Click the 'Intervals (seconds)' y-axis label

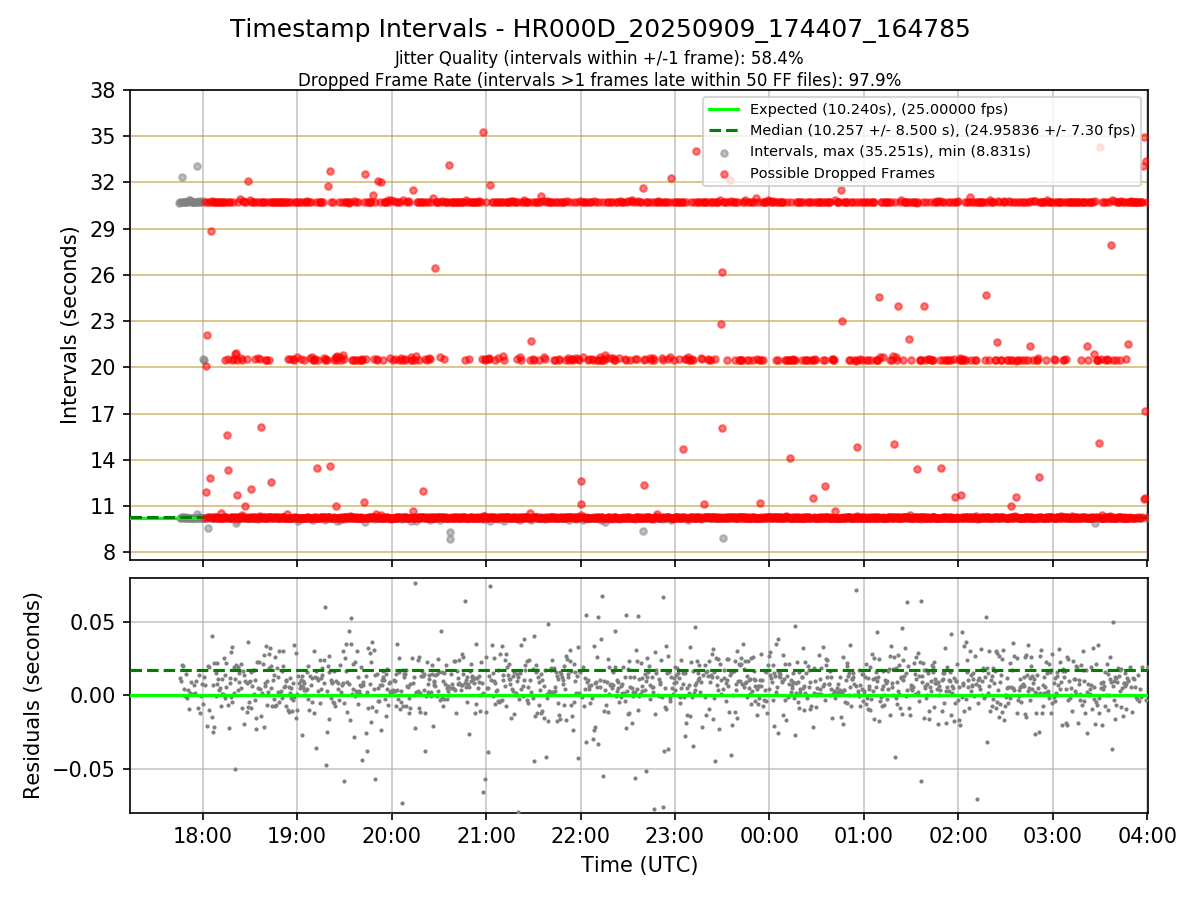(70, 325)
